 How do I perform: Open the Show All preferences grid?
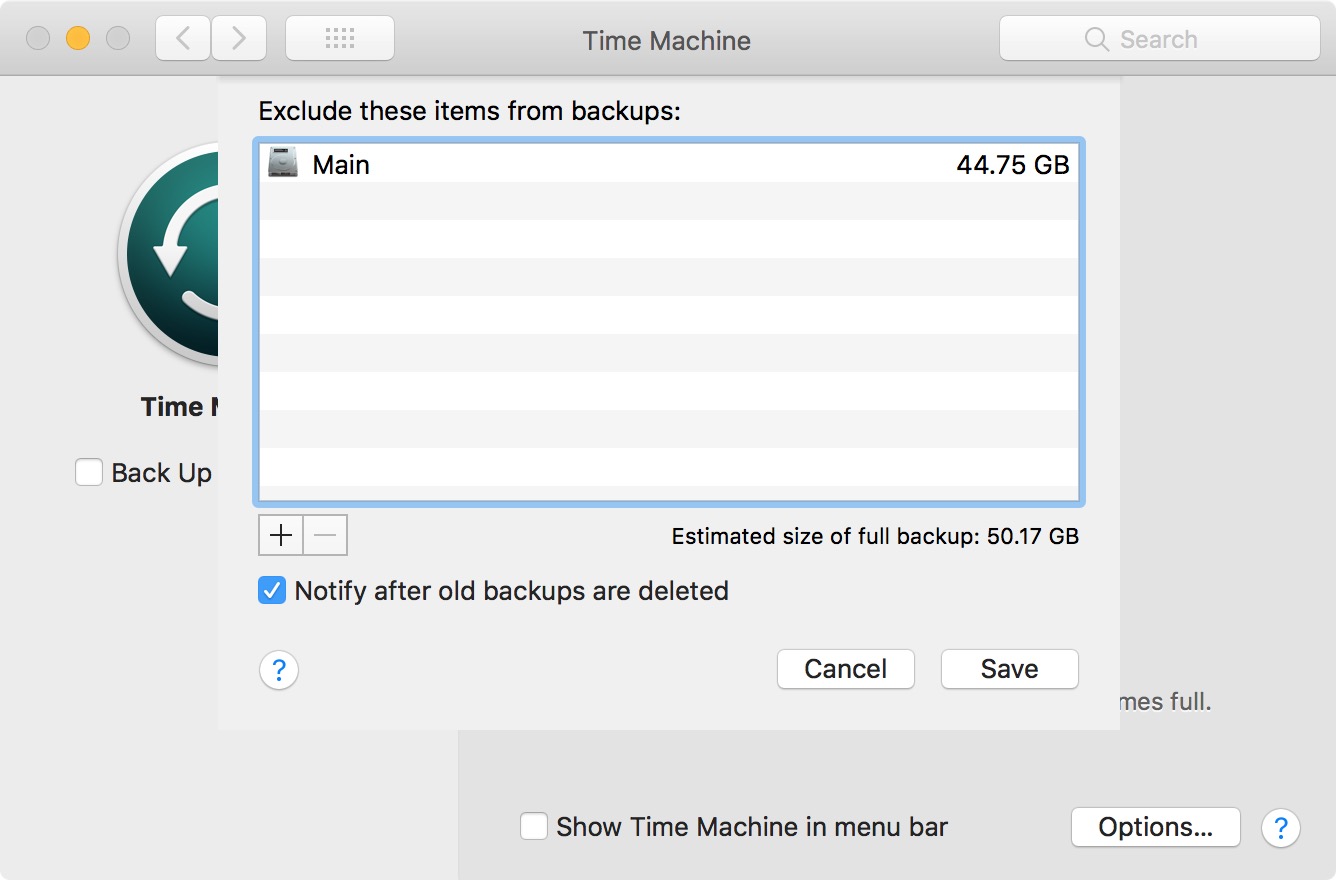[x=340, y=39]
